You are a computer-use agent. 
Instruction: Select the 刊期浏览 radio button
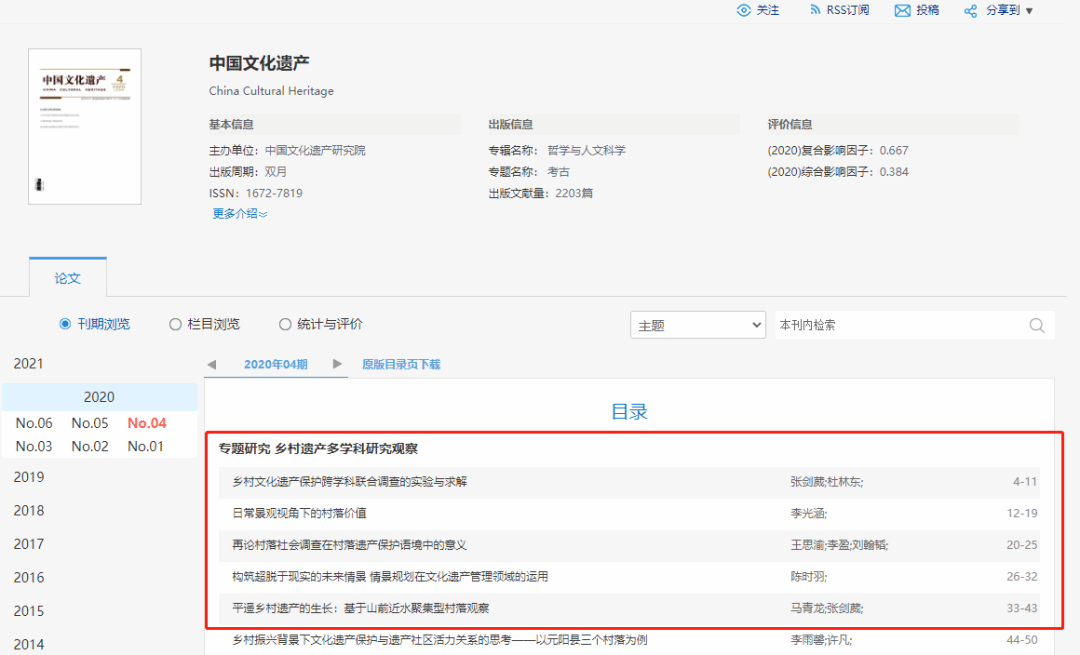[65, 324]
